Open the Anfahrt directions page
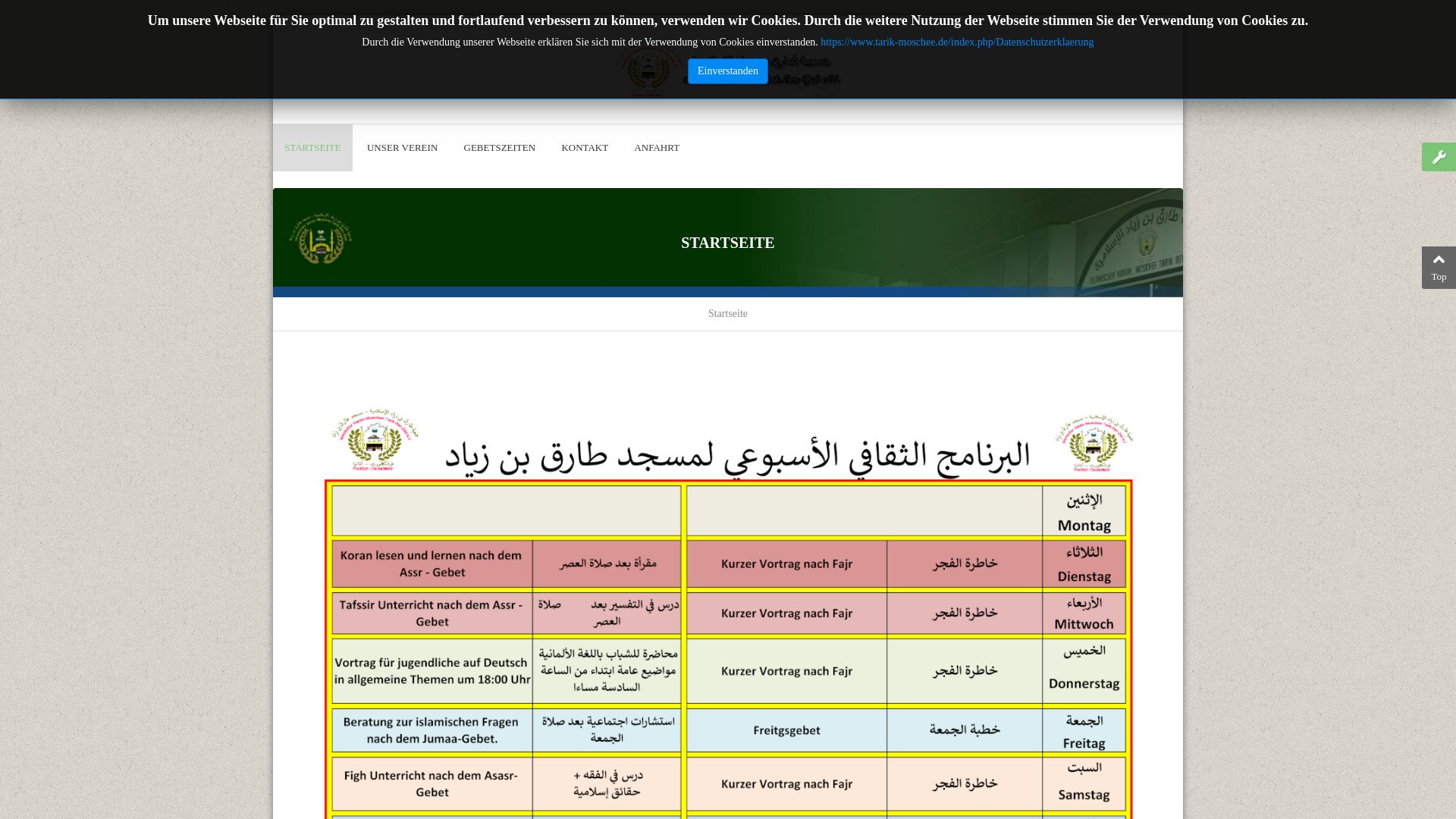Image resolution: width=1456 pixels, height=819 pixels. click(657, 148)
